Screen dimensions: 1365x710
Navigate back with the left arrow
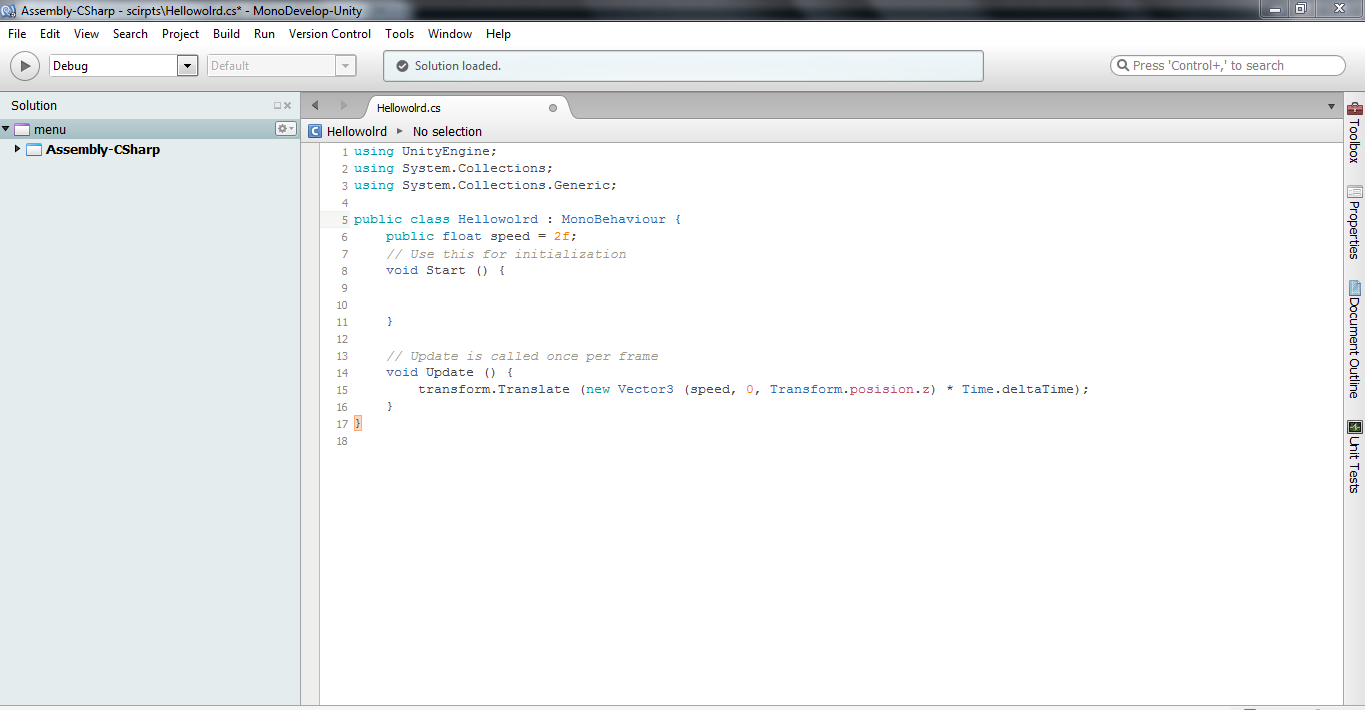315,106
